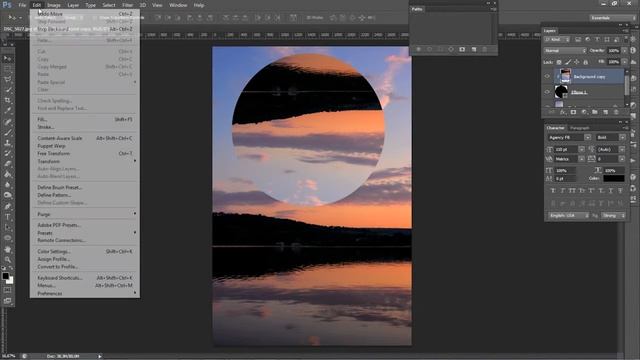Create a new layer group
The width and height of the screenshot is (640, 360).
[x=595, y=112]
